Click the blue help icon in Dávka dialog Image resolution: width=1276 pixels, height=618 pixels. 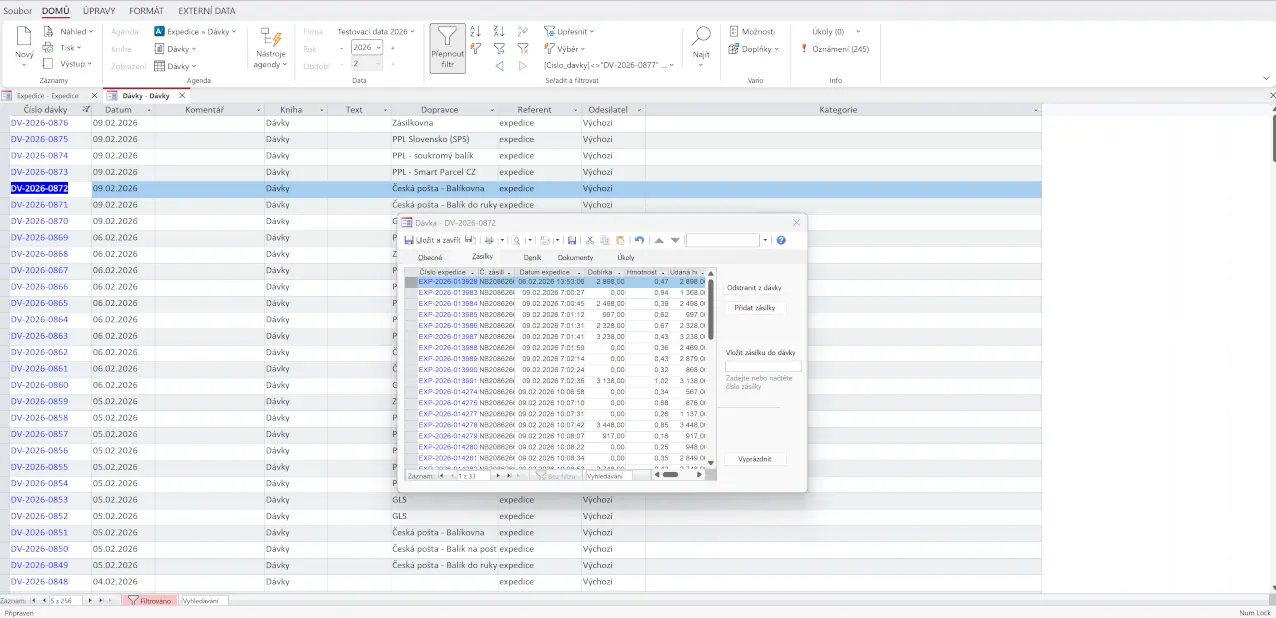click(x=781, y=240)
